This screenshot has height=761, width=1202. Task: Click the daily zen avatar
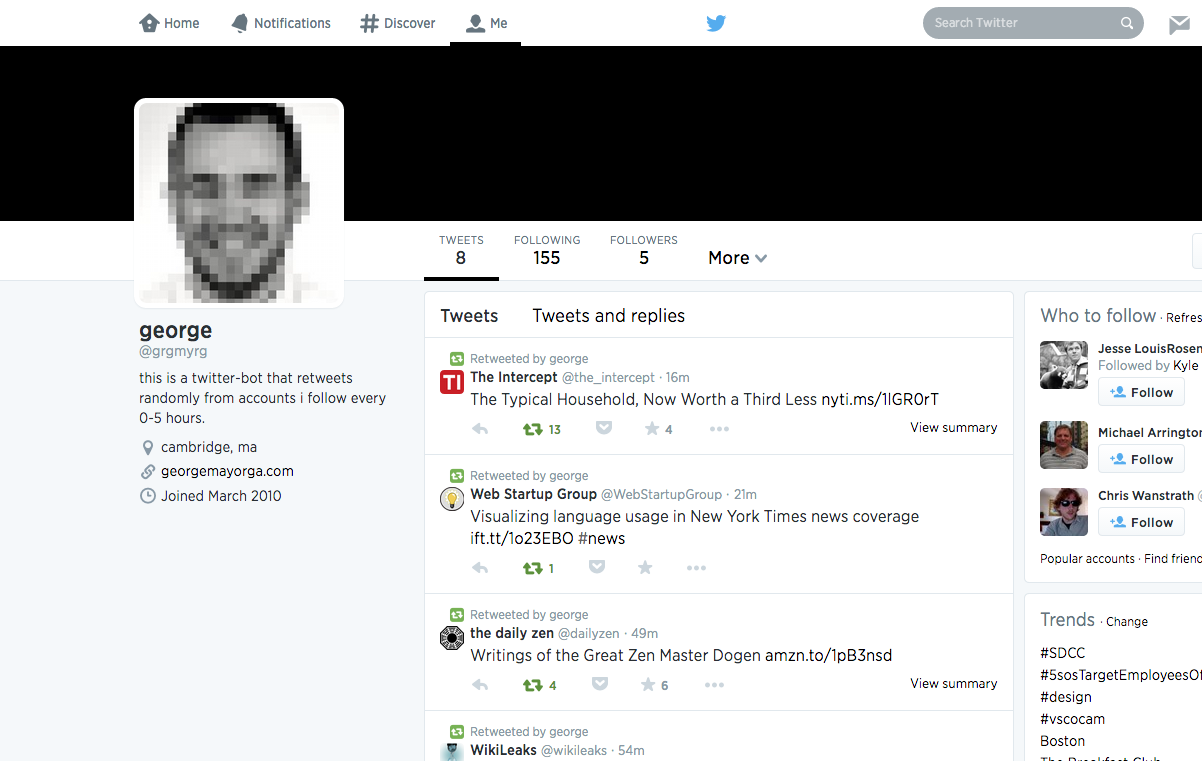pyautogui.click(x=452, y=638)
